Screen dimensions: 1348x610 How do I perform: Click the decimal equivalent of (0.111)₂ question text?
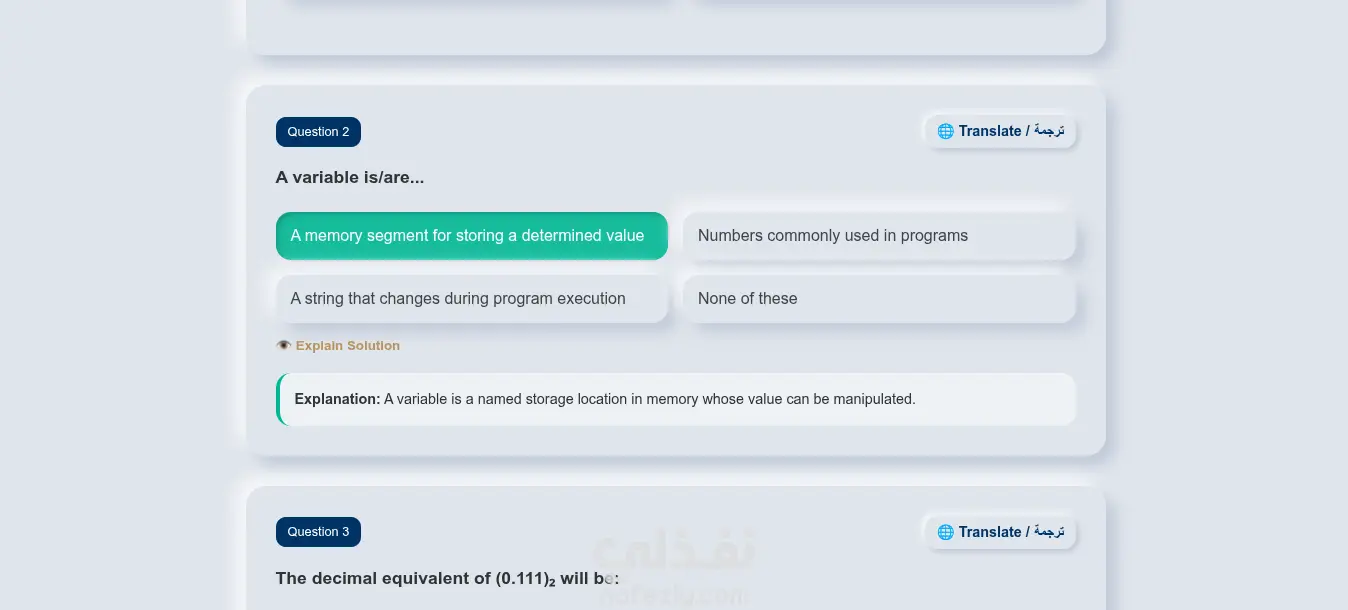click(448, 579)
